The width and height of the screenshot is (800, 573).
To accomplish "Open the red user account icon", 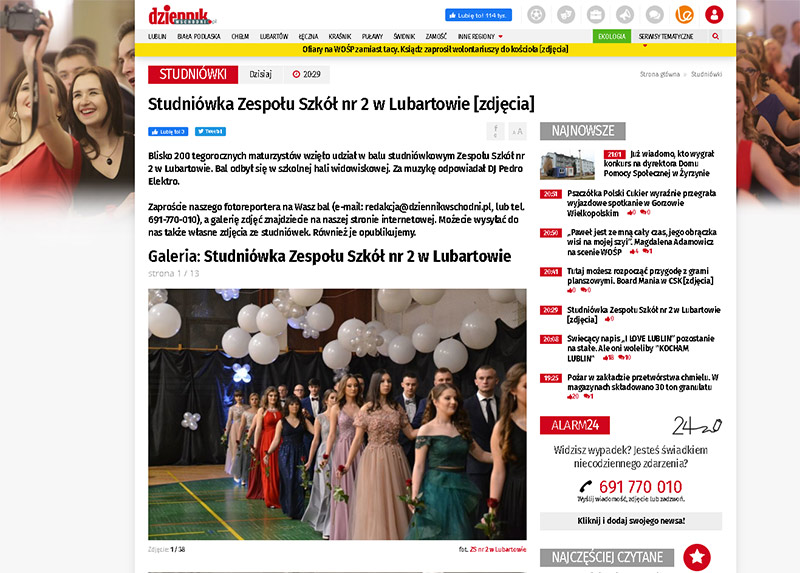I will point(714,15).
